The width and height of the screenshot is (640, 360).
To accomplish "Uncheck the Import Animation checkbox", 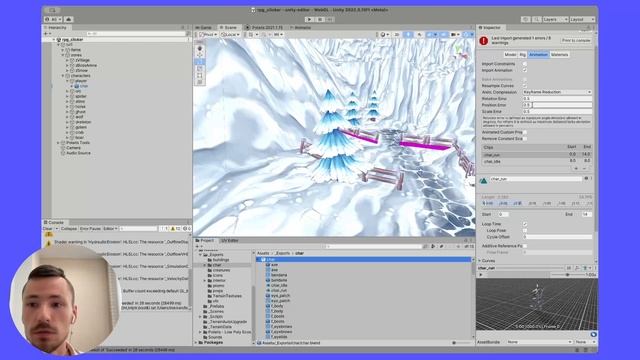I will (525, 70).
